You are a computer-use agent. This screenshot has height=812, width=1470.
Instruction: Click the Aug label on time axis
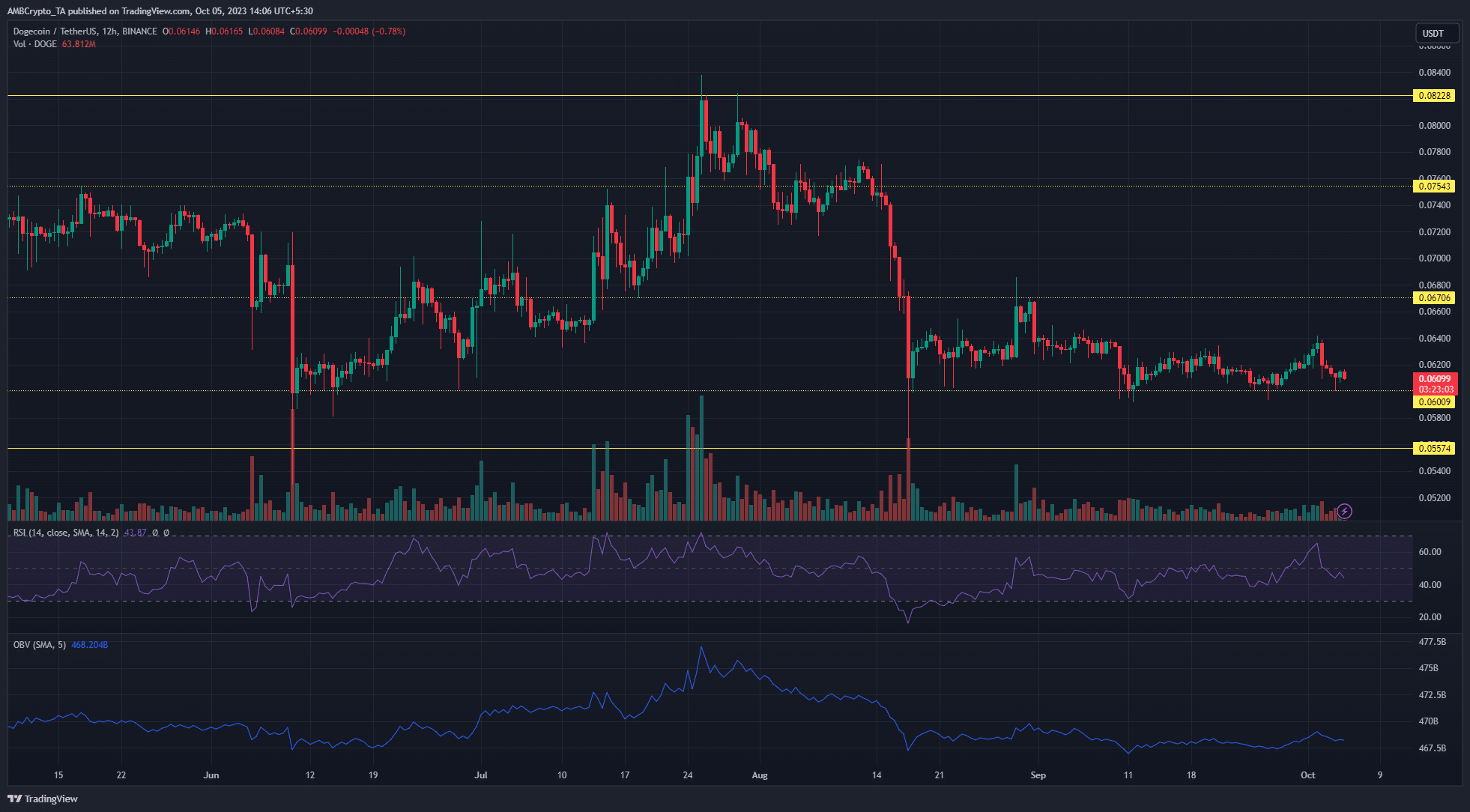click(760, 775)
